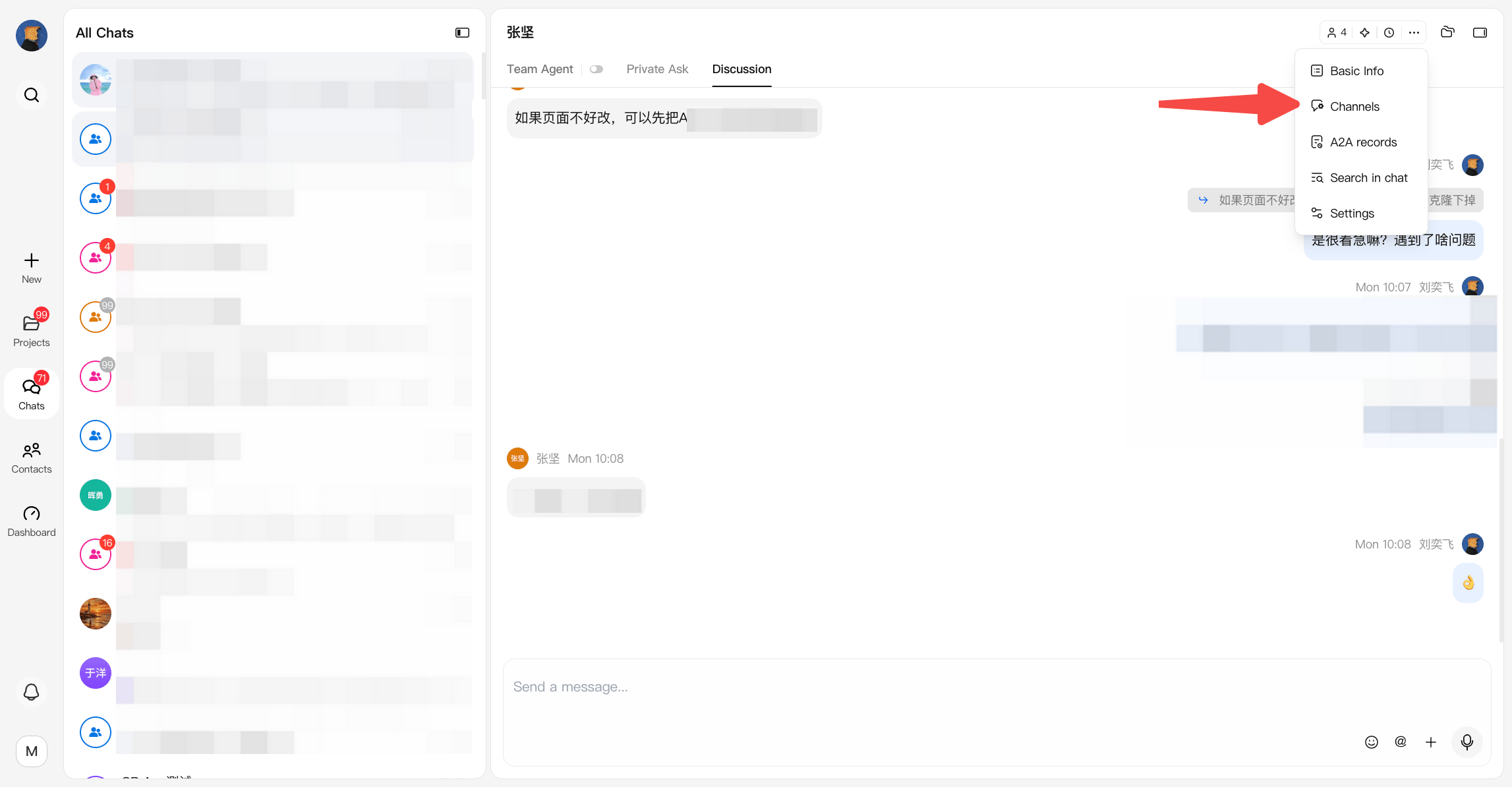Select the Discussion tab
1512x787 pixels.
tap(741, 69)
